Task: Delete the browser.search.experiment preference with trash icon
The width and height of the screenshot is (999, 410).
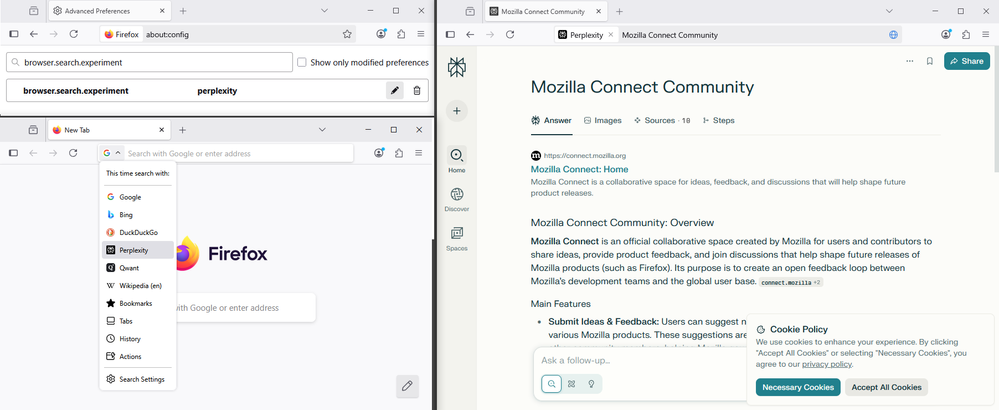Action: 417,90
